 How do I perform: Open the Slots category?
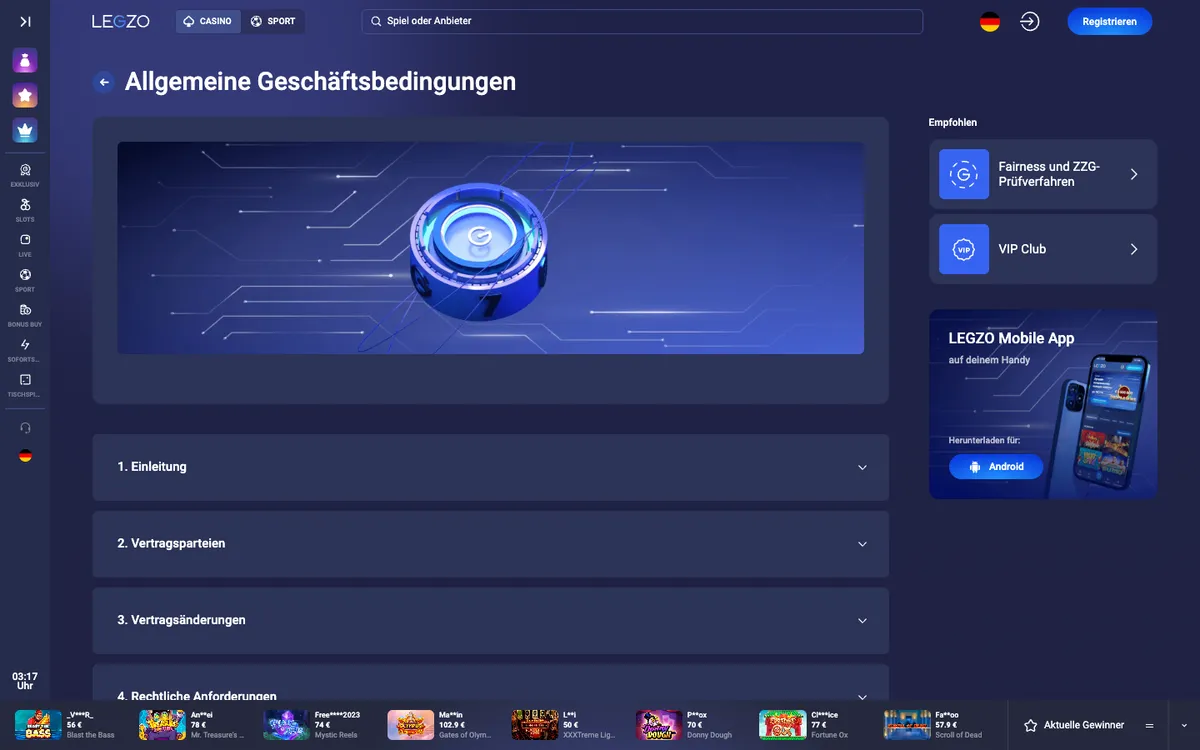25,210
